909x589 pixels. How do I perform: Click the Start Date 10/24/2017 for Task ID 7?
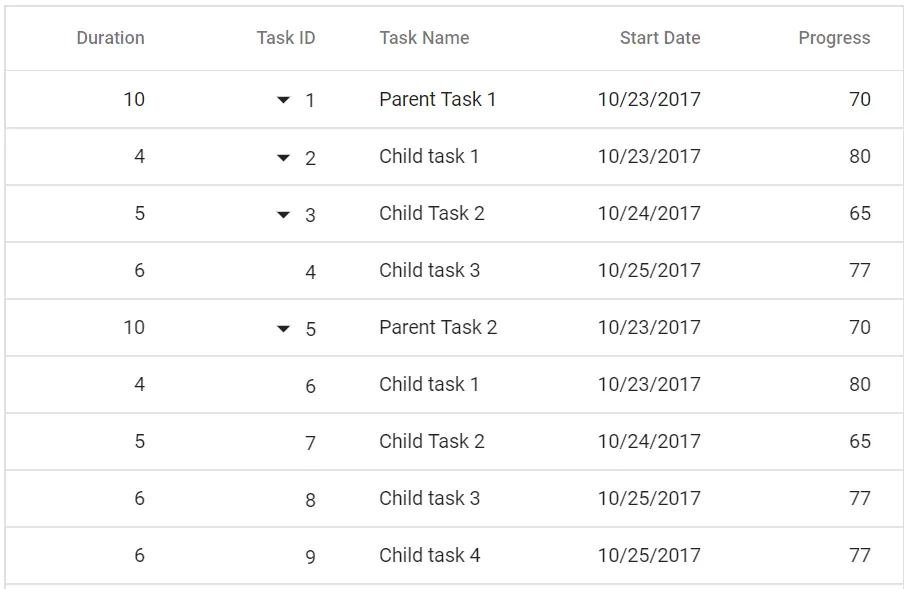(x=649, y=441)
